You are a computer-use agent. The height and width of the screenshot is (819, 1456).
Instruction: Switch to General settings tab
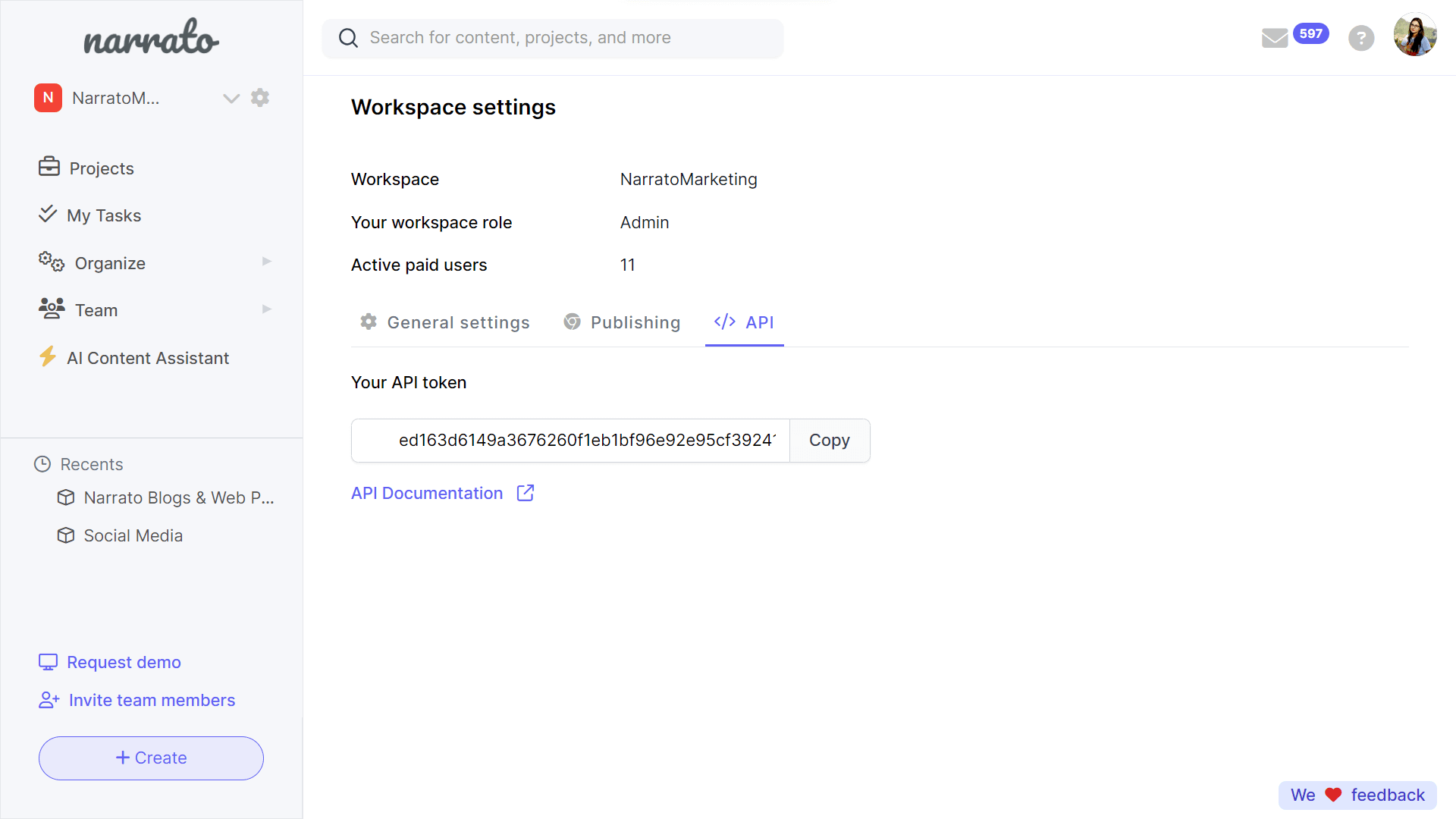pos(444,322)
